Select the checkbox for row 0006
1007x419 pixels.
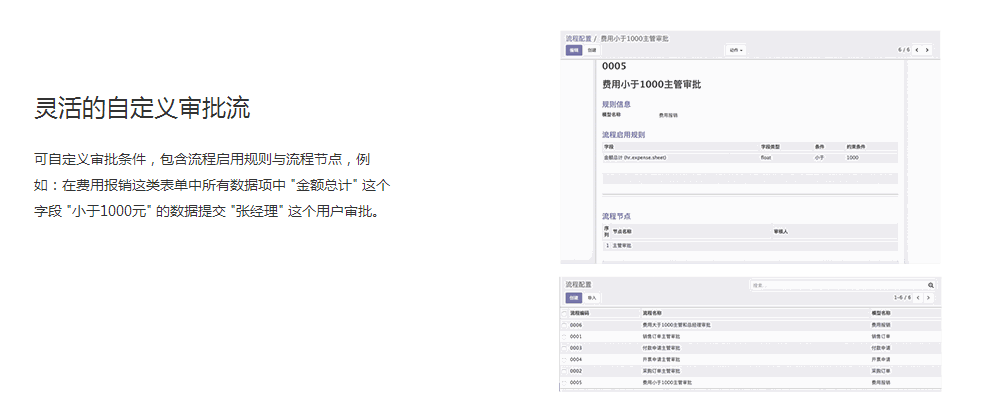click(565, 325)
